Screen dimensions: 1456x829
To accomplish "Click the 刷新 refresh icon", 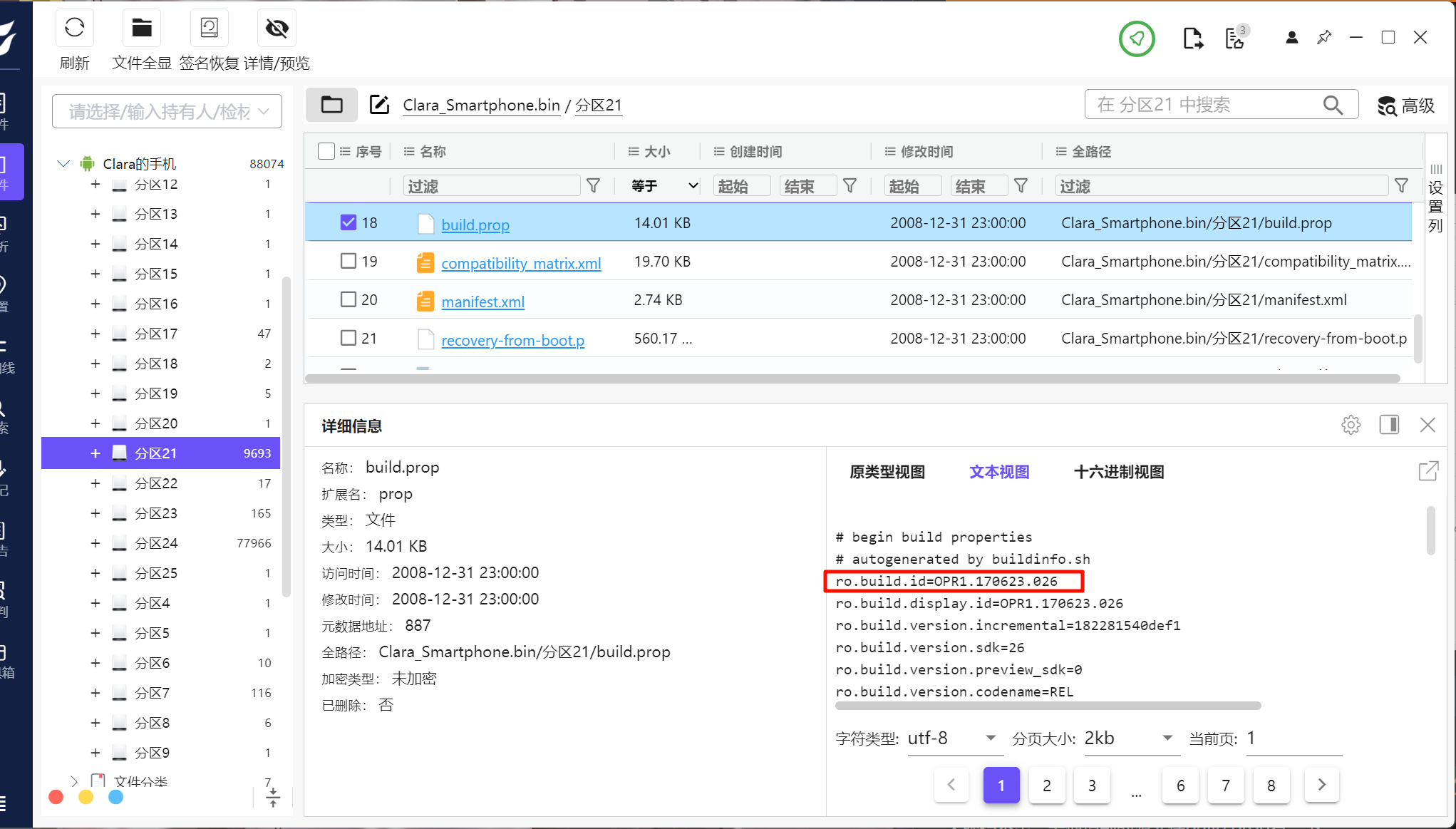I will [74, 29].
